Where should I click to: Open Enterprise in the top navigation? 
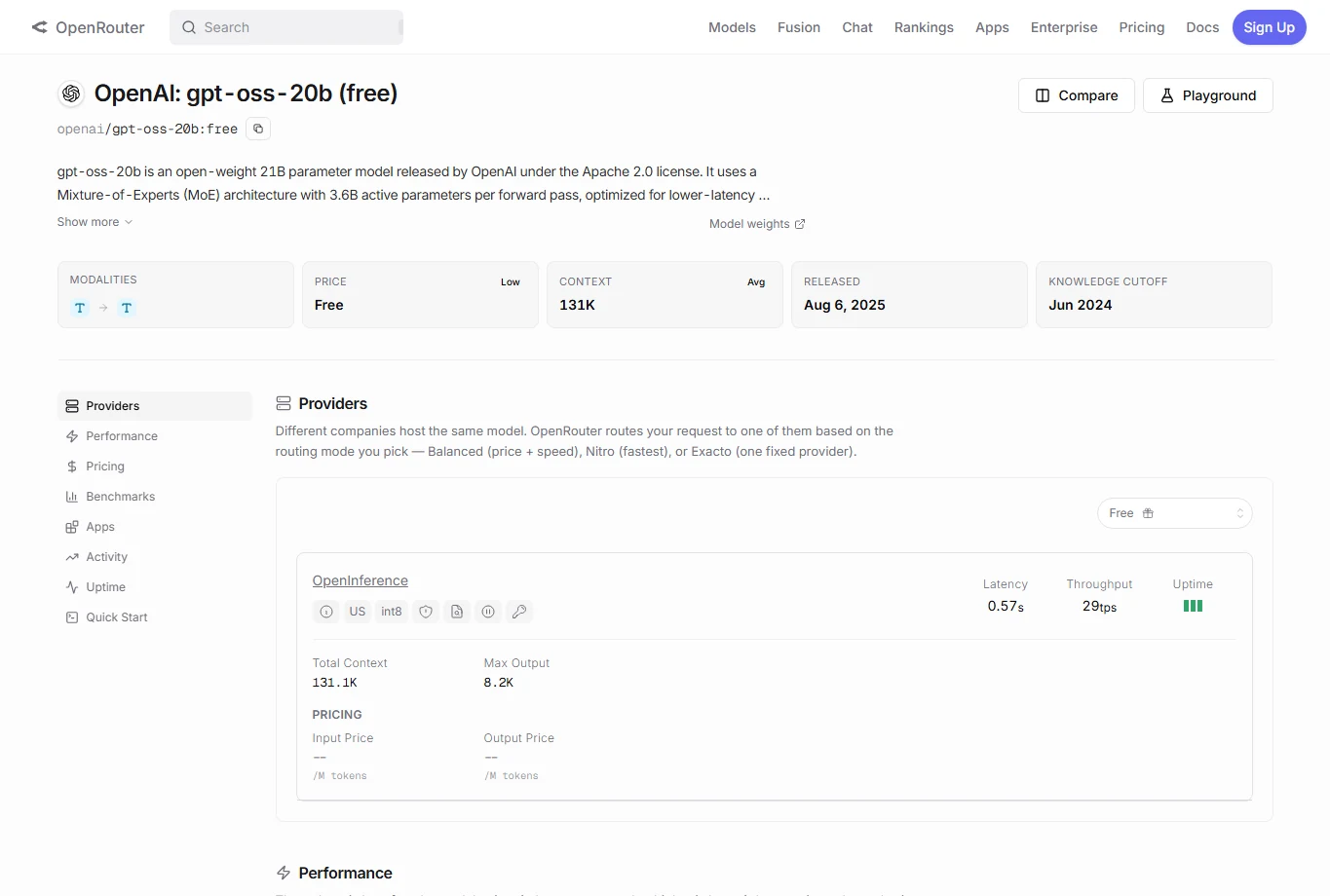click(1064, 27)
